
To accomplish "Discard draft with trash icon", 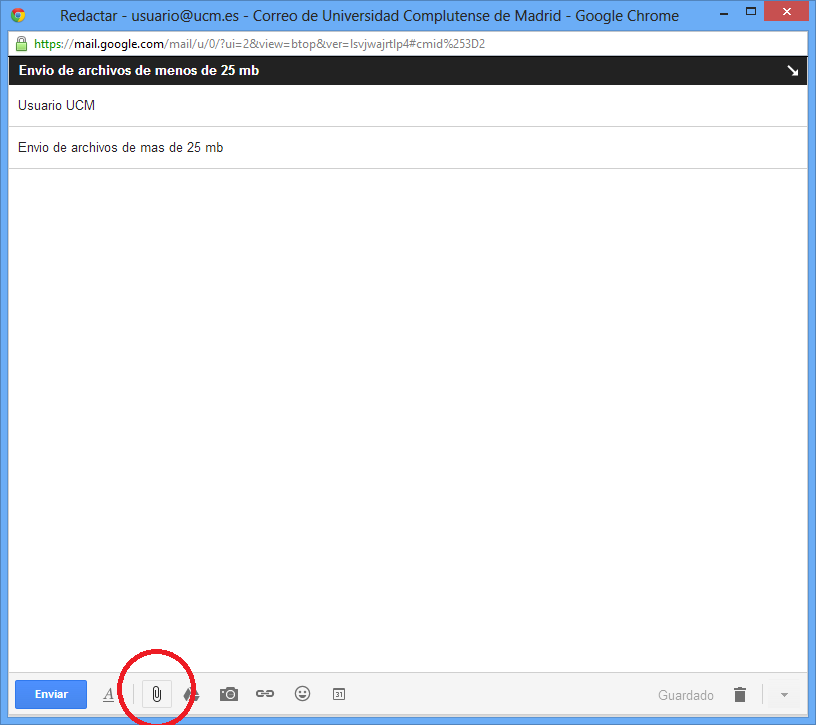I will click(740, 694).
